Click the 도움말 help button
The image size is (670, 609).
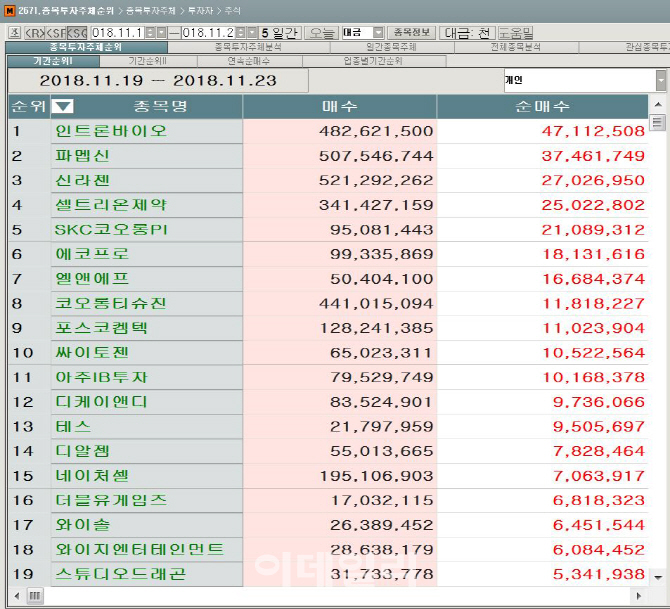click(x=515, y=32)
